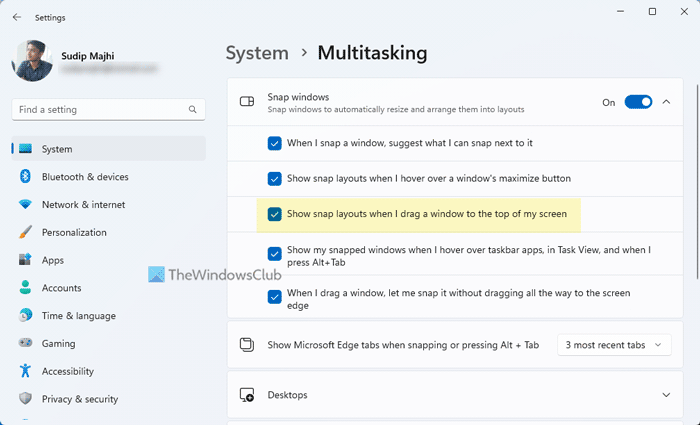Image resolution: width=700 pixels, height=425 pixels.
Task: Click the Network & internet wifi icon
Action: pyautogui.click(x=25, y=205)
